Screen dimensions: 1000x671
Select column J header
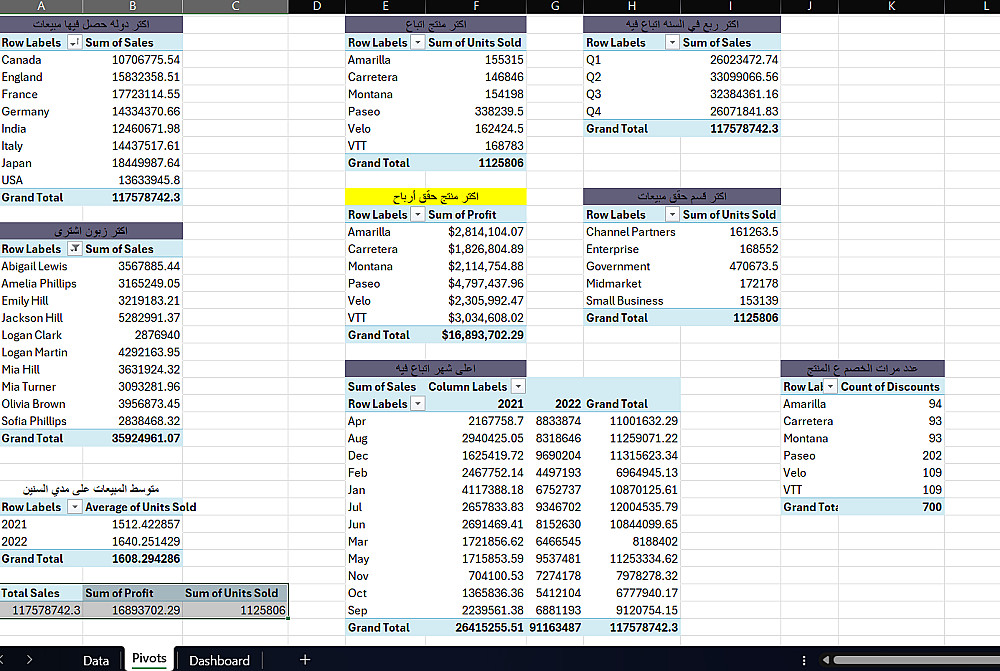[809, 6]
